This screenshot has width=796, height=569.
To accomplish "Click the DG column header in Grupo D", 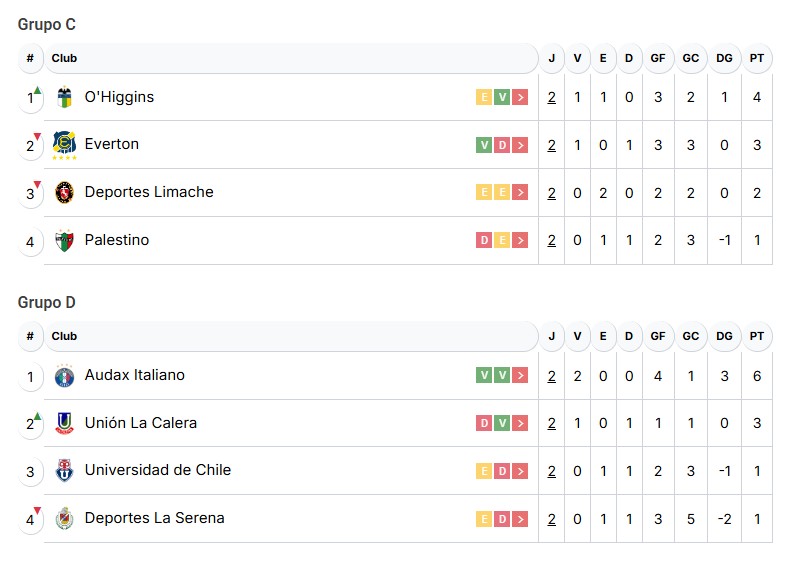I will (x=724, y=336).
